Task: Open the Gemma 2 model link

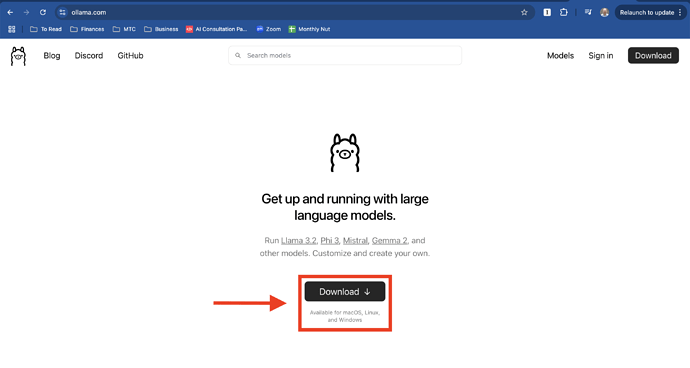Action: tap(389, 240)
